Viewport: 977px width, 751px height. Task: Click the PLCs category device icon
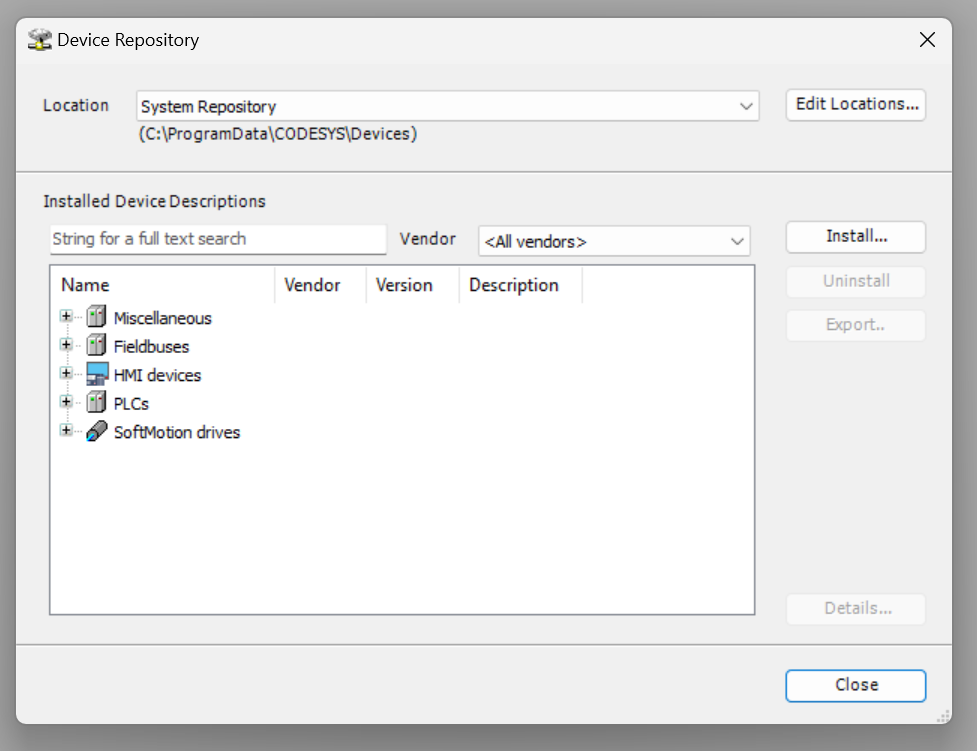(x=97, y=402)
